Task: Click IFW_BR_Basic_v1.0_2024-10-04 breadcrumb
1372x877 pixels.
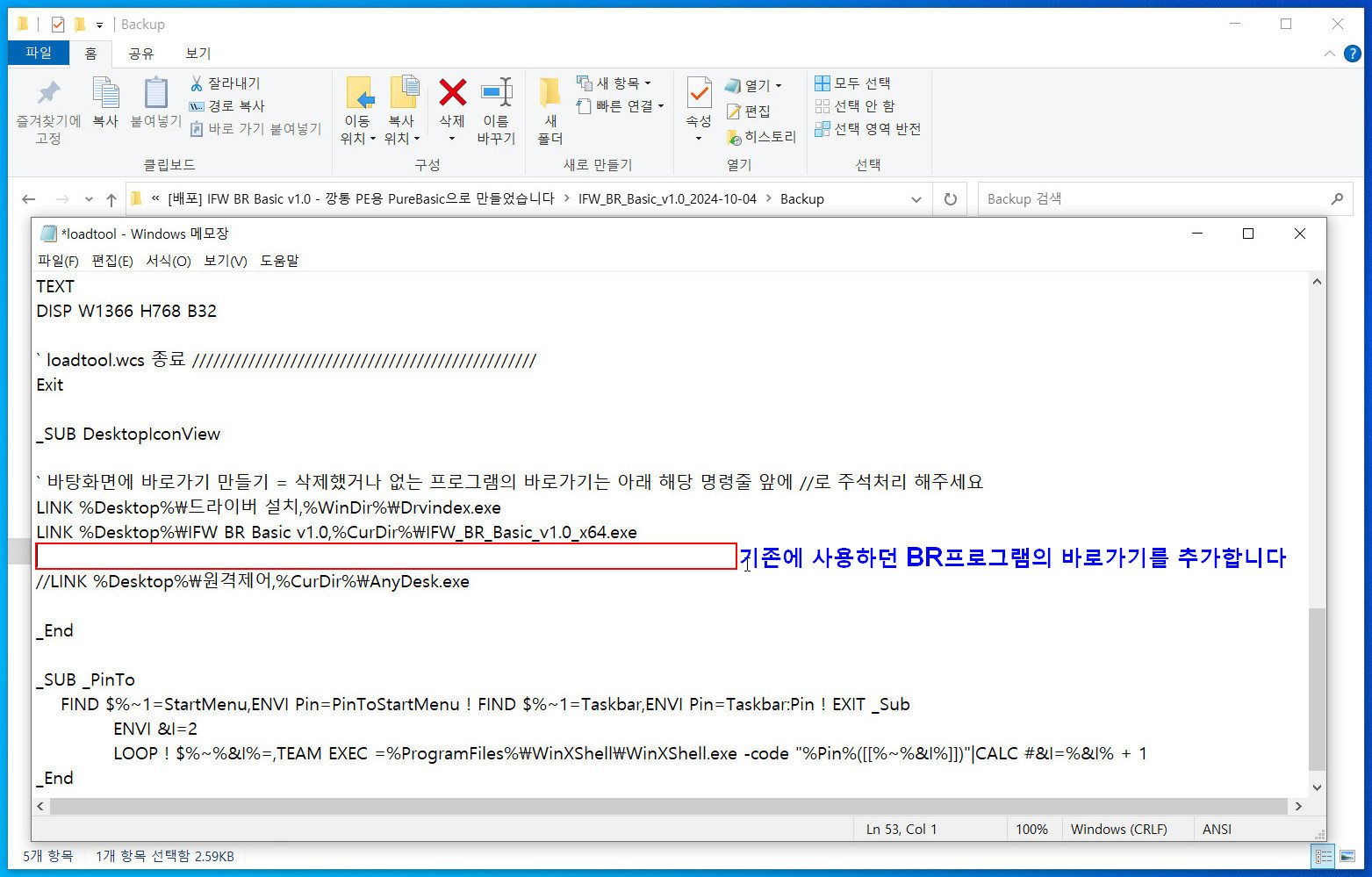Action: 667,199
